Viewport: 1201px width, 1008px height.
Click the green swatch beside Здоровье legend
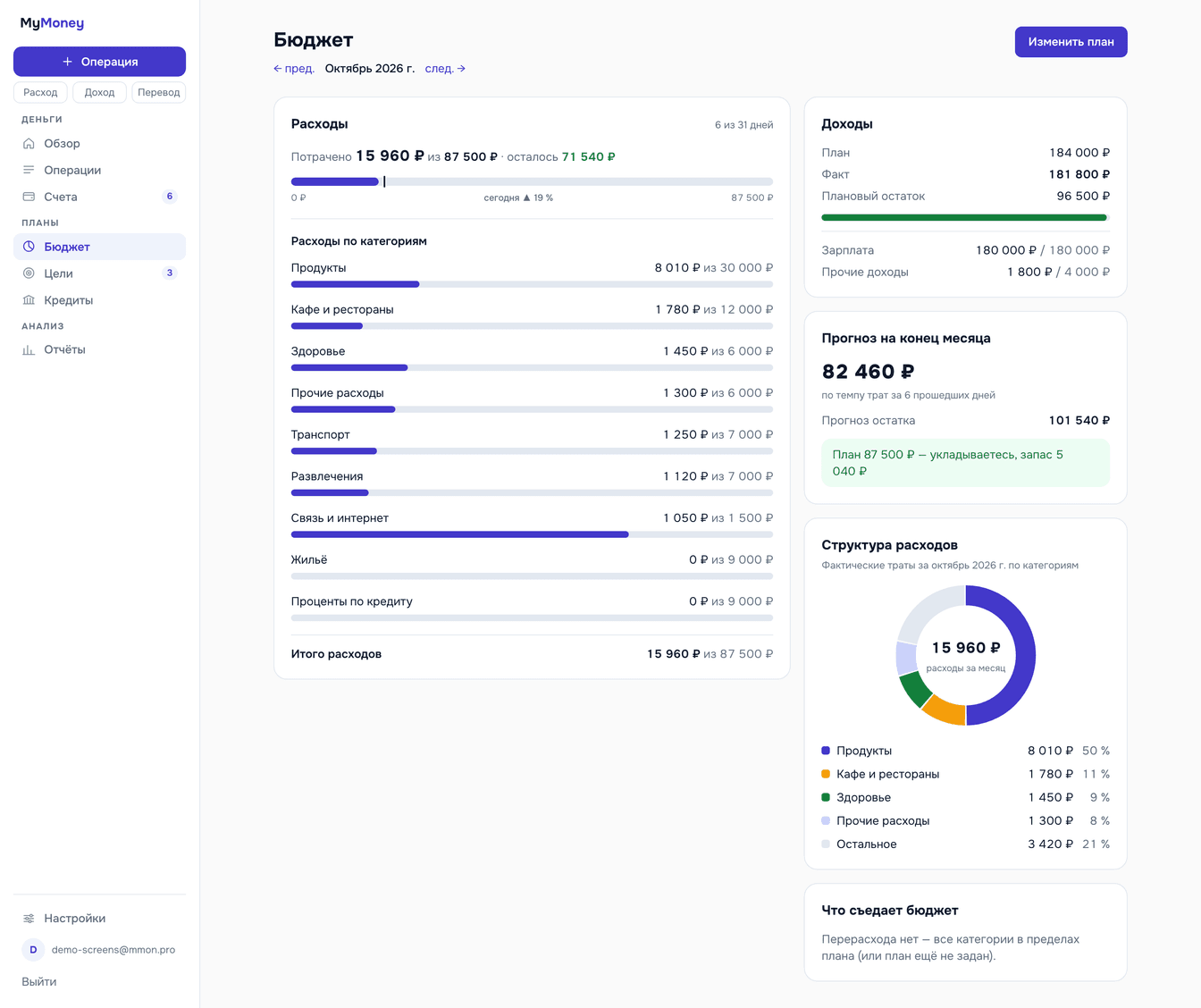pyautogui.click(x=826, y=797)
